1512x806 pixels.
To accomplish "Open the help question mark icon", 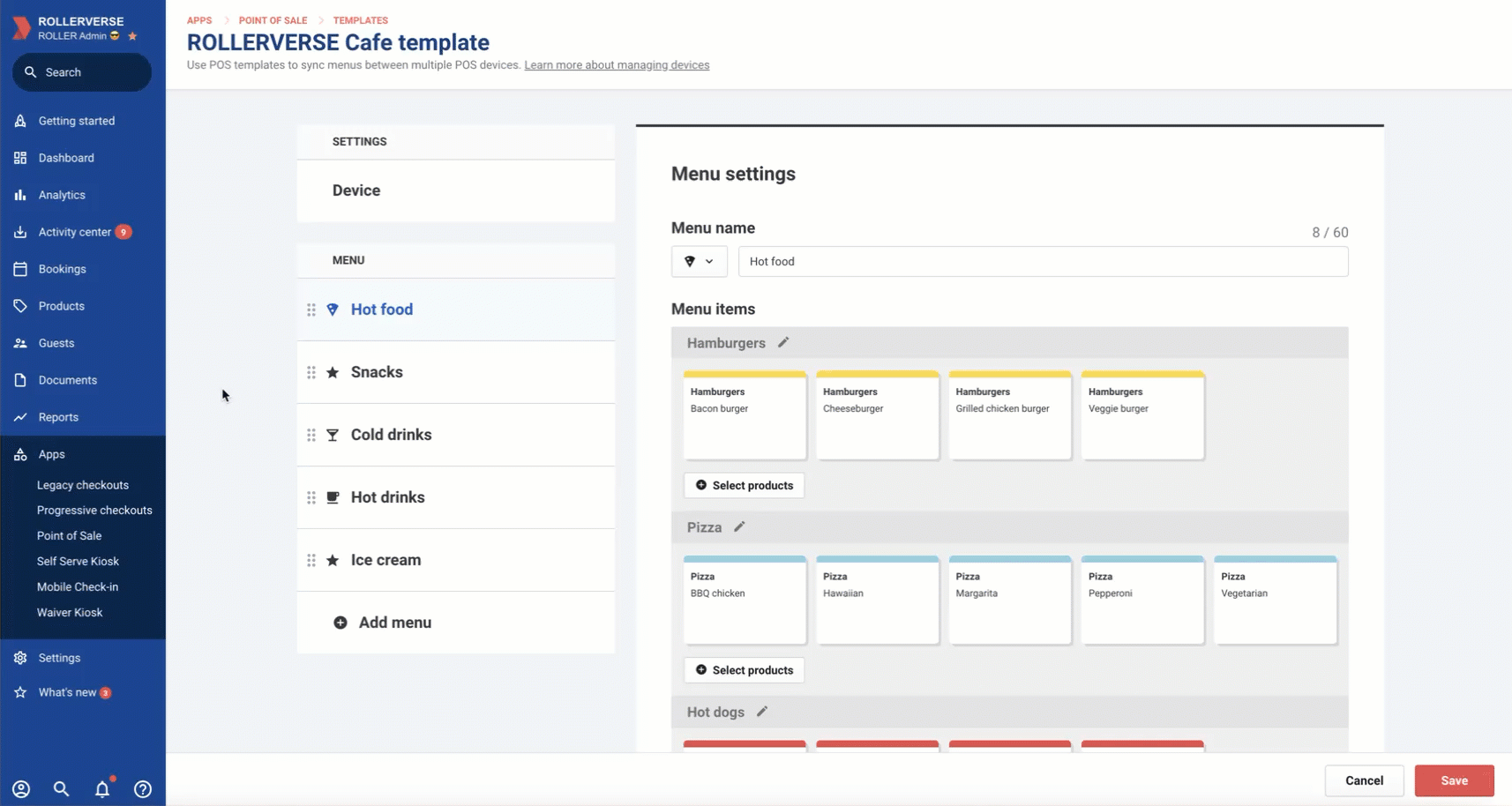I will [x=143, y=789].
